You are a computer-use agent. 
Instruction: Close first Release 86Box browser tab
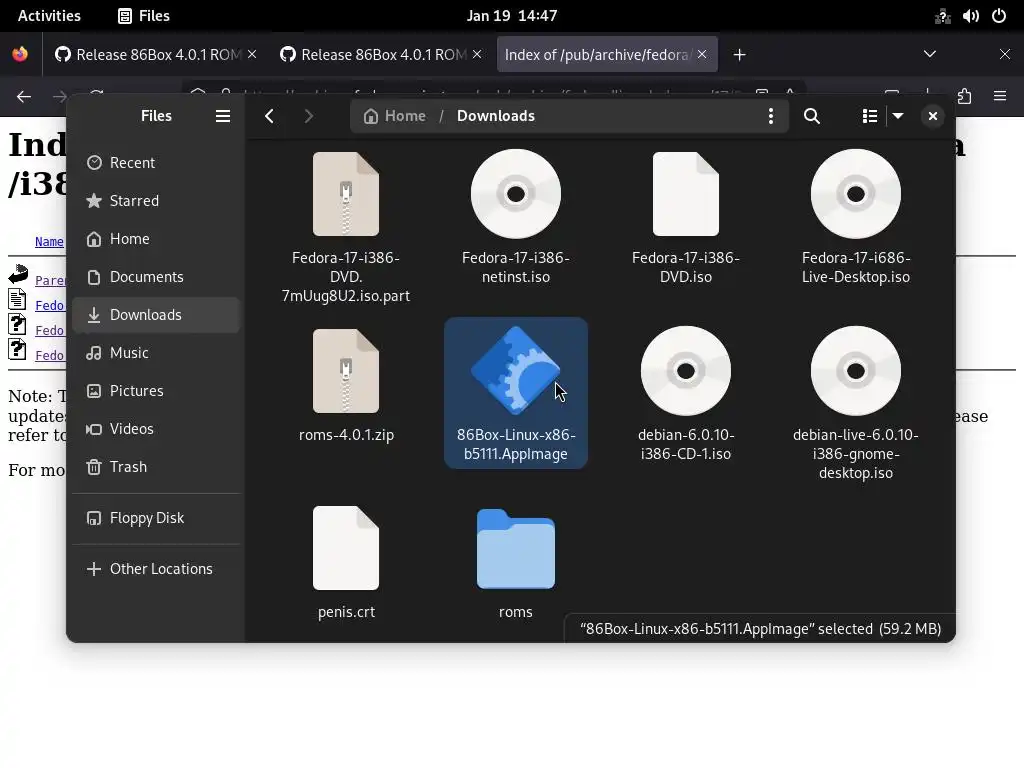[252, 55]
